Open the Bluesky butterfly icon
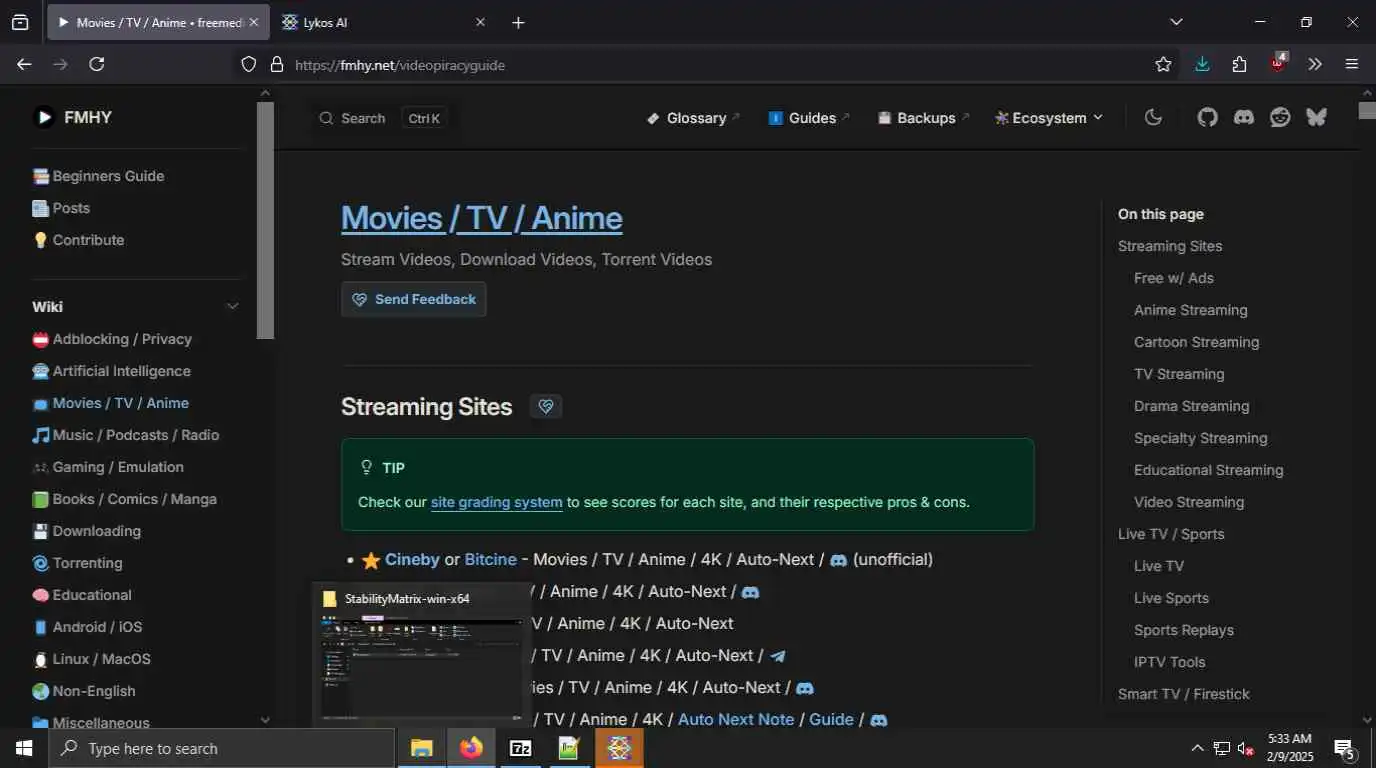 [1316, 117]
